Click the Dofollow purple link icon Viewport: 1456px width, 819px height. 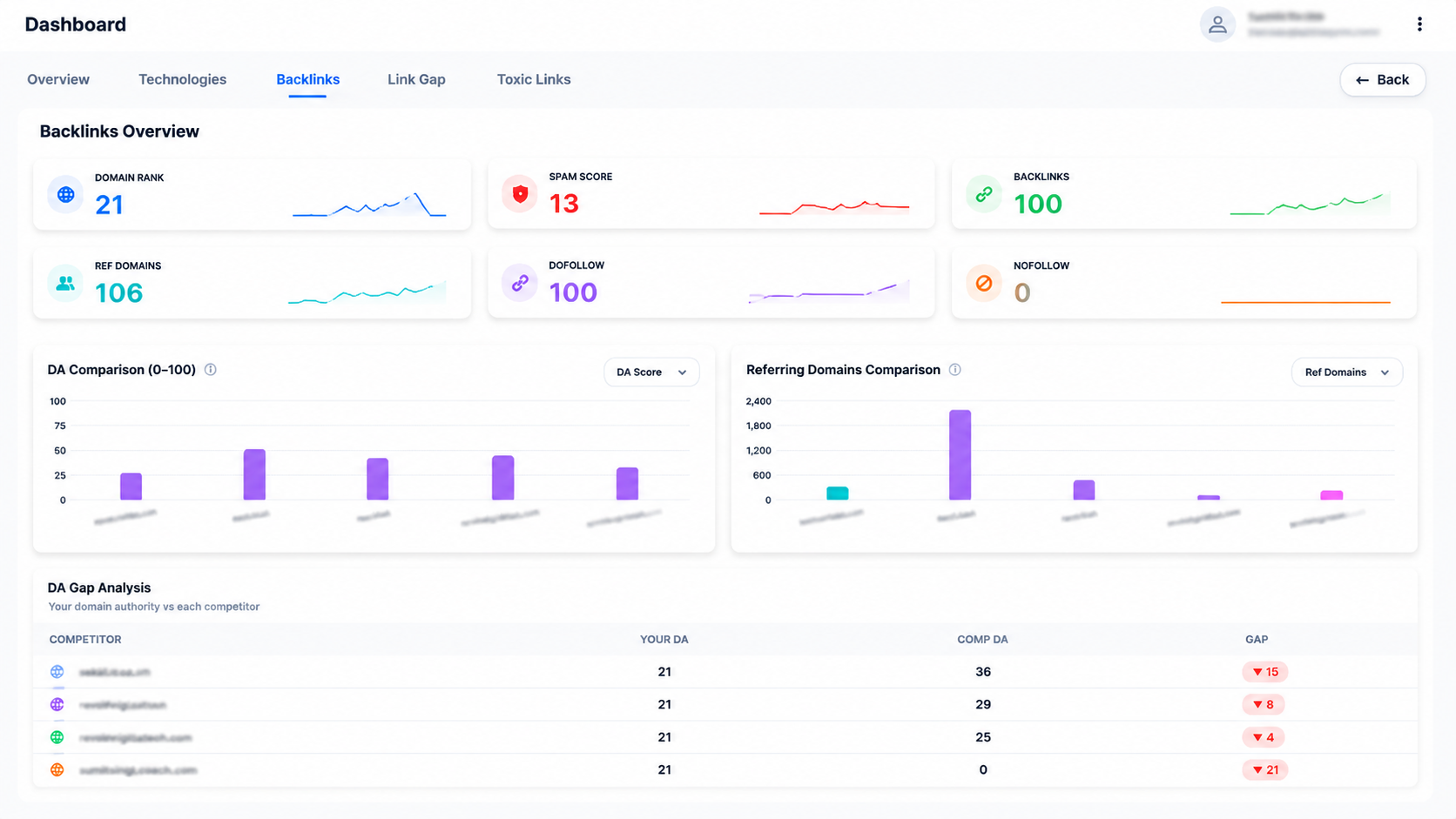click(x=520, y=284)
